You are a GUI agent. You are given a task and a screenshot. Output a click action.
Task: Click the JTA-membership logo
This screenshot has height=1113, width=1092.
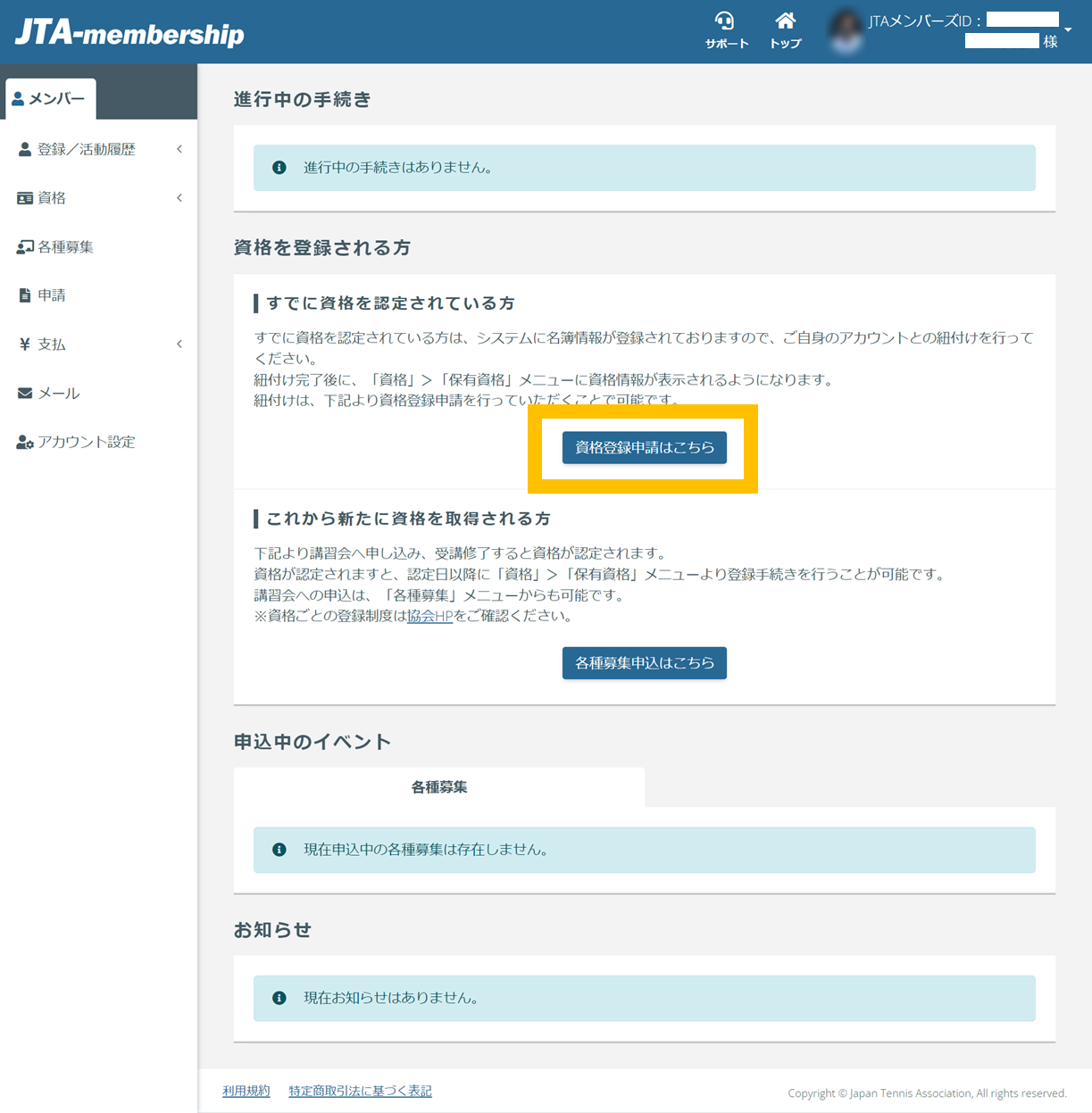coord(129,33)
